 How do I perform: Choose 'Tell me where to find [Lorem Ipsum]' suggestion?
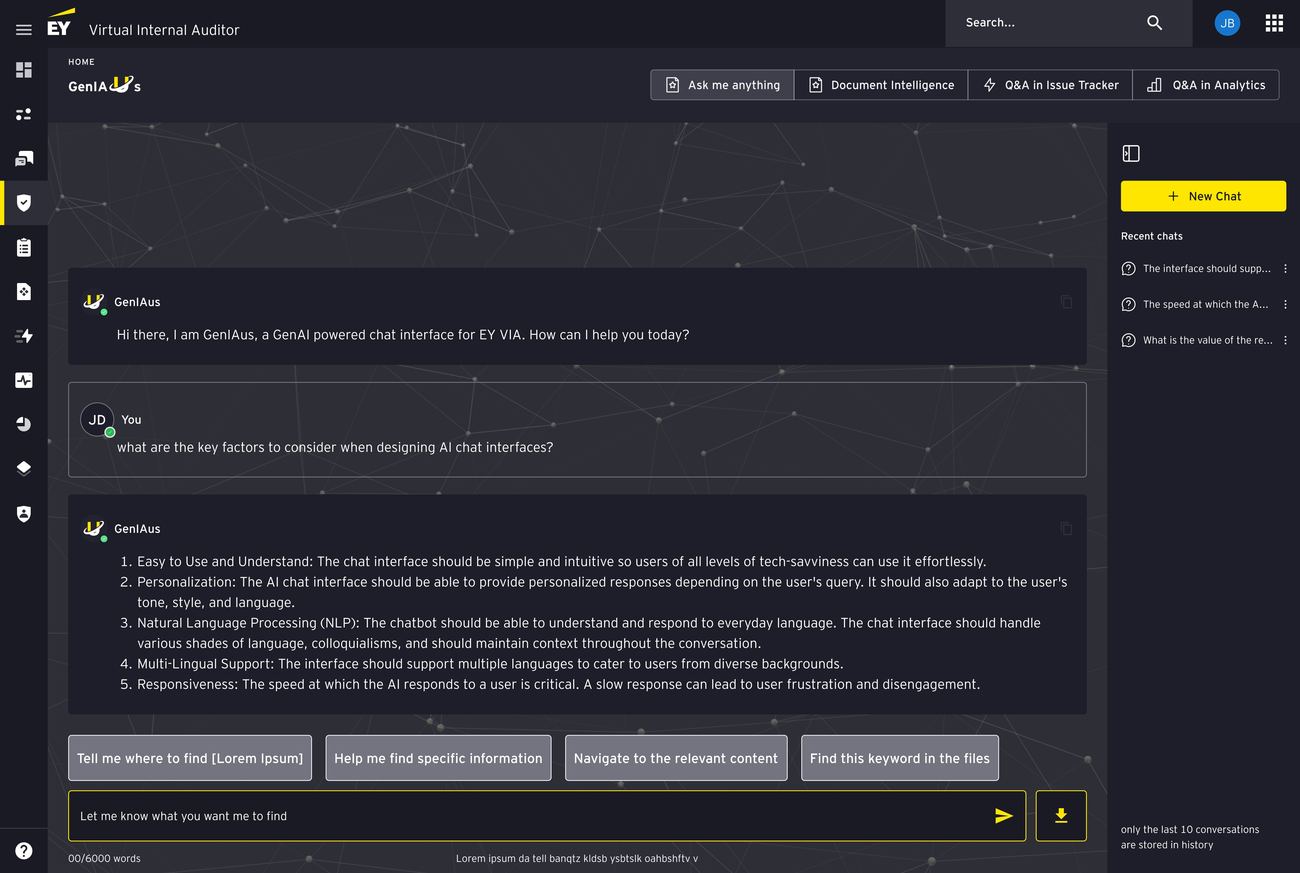point(190,758)
